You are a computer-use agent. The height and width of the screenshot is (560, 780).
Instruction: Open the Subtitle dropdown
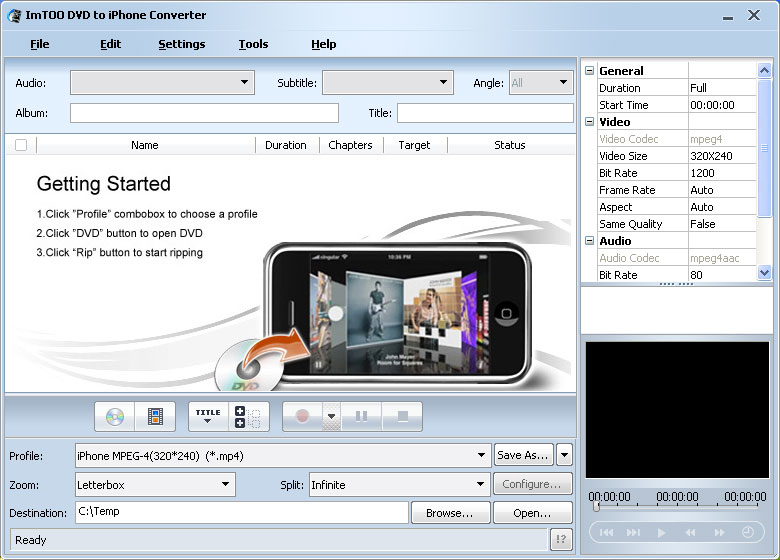[388, 83]
